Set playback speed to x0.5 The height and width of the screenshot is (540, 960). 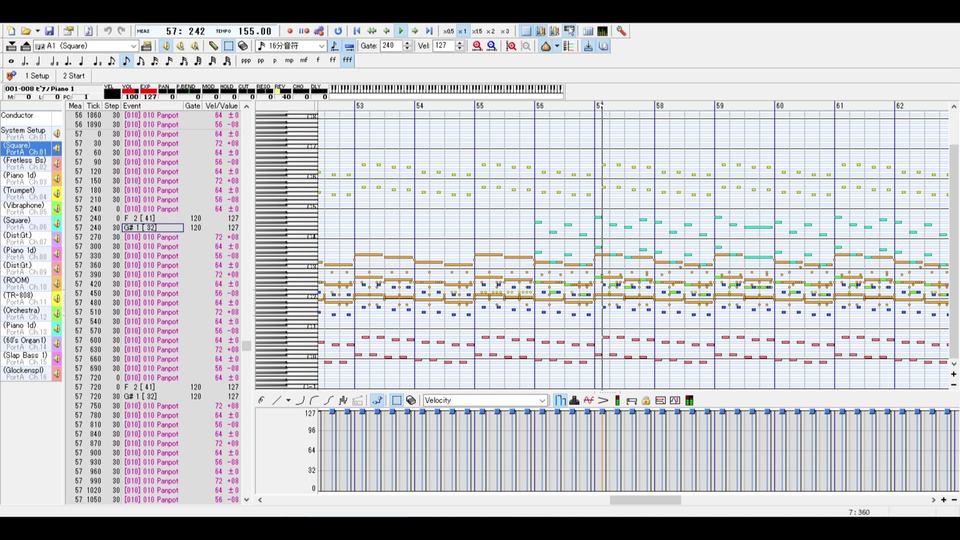pyautogui.click(x=449, y=31)
